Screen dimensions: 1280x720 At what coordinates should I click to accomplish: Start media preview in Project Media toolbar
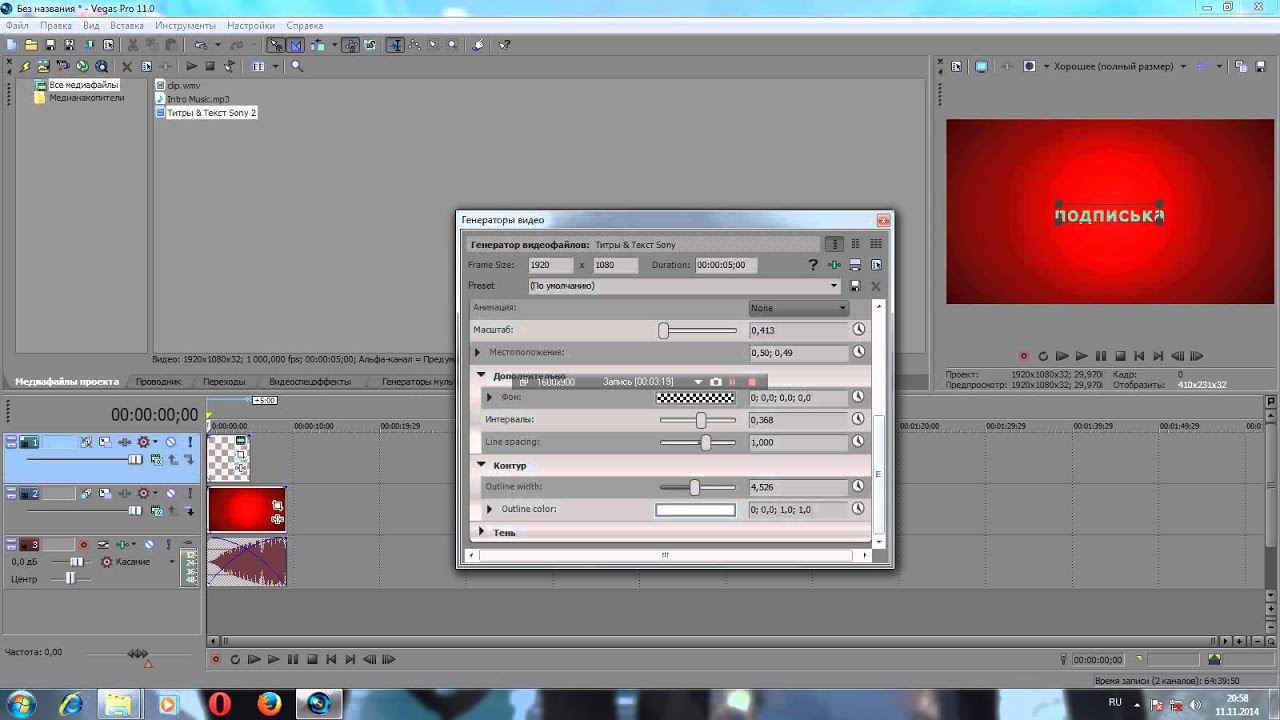[191, 66]
